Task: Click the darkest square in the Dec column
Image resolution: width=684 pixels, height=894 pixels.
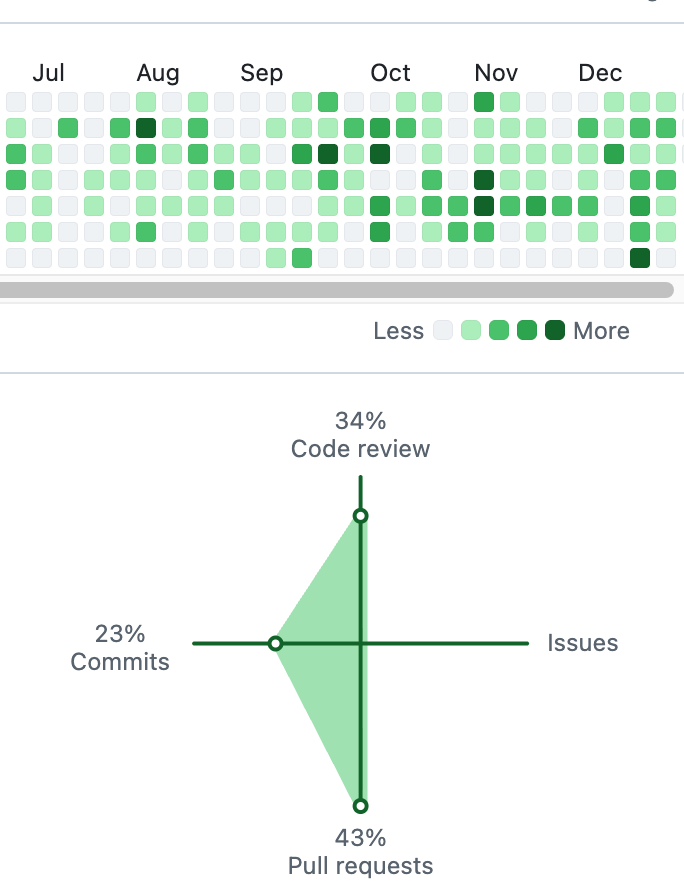Action: point(640,257)
